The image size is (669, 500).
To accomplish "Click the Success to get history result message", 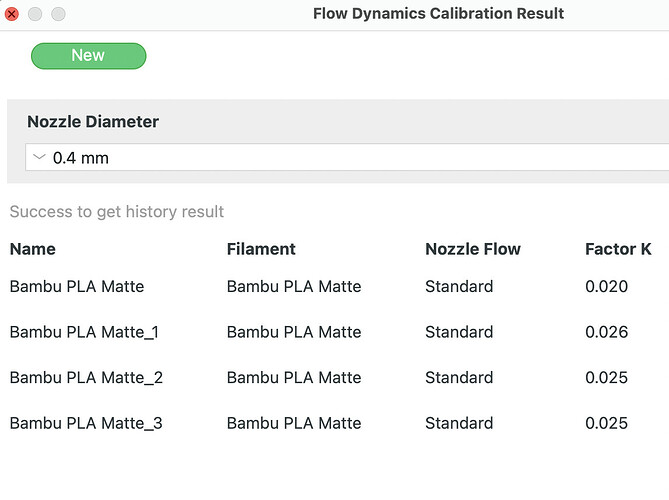I will point(117,212).
